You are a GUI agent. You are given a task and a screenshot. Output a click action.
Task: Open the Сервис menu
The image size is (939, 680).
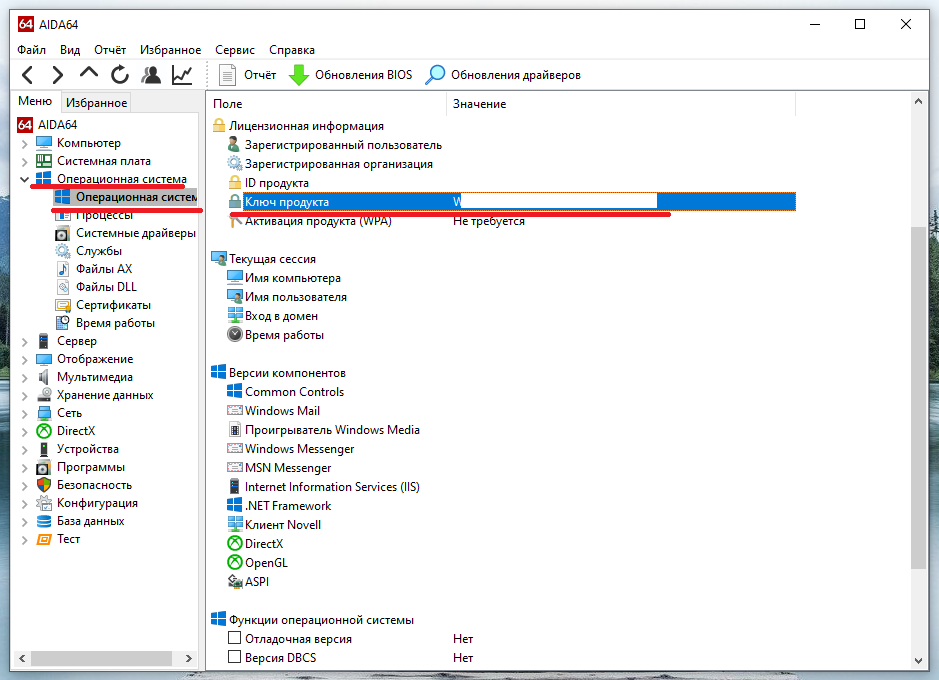click(x=235, y=50)
